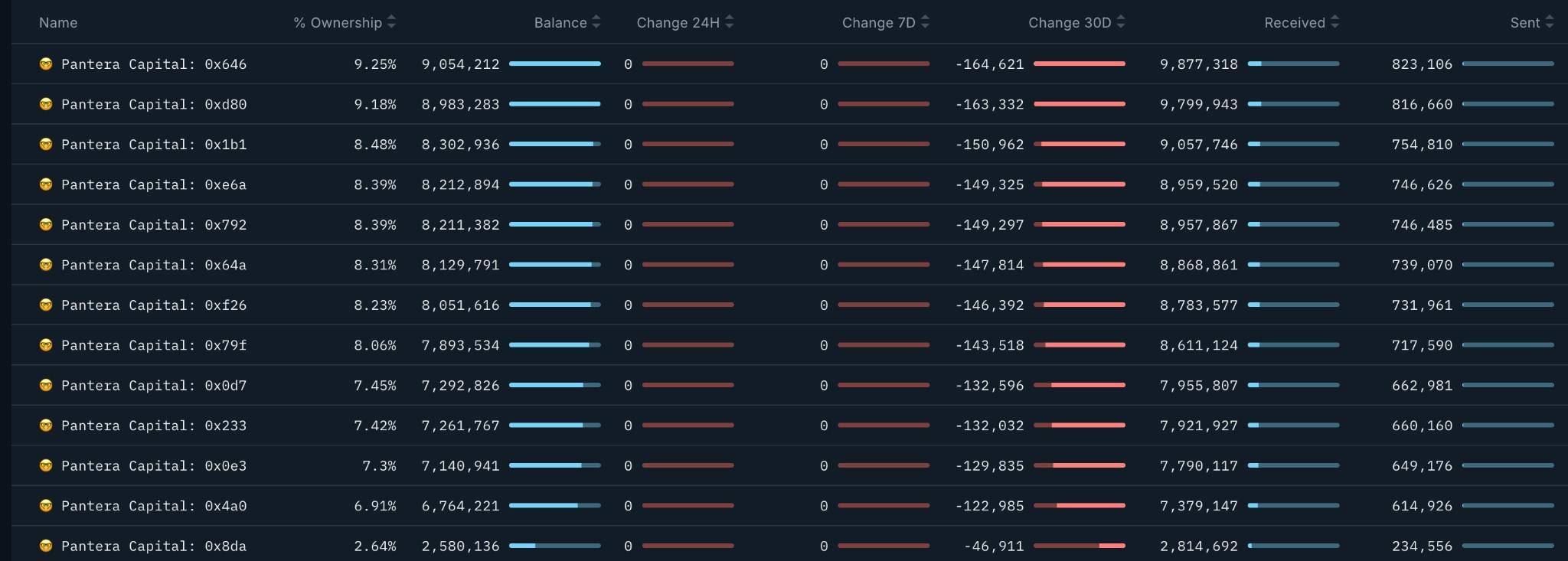The height and width of the screenshot is (561, 1568).
Task: Sort by Change 24H sort arrows
Action: tap(730, 22)
